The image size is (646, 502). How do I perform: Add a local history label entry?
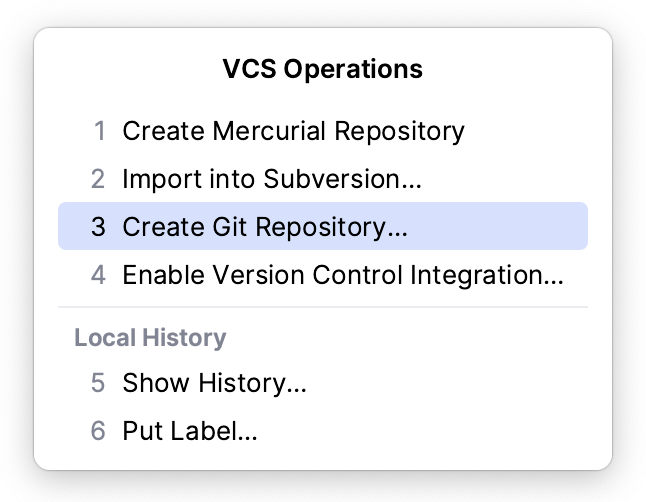tap(190, 431)
